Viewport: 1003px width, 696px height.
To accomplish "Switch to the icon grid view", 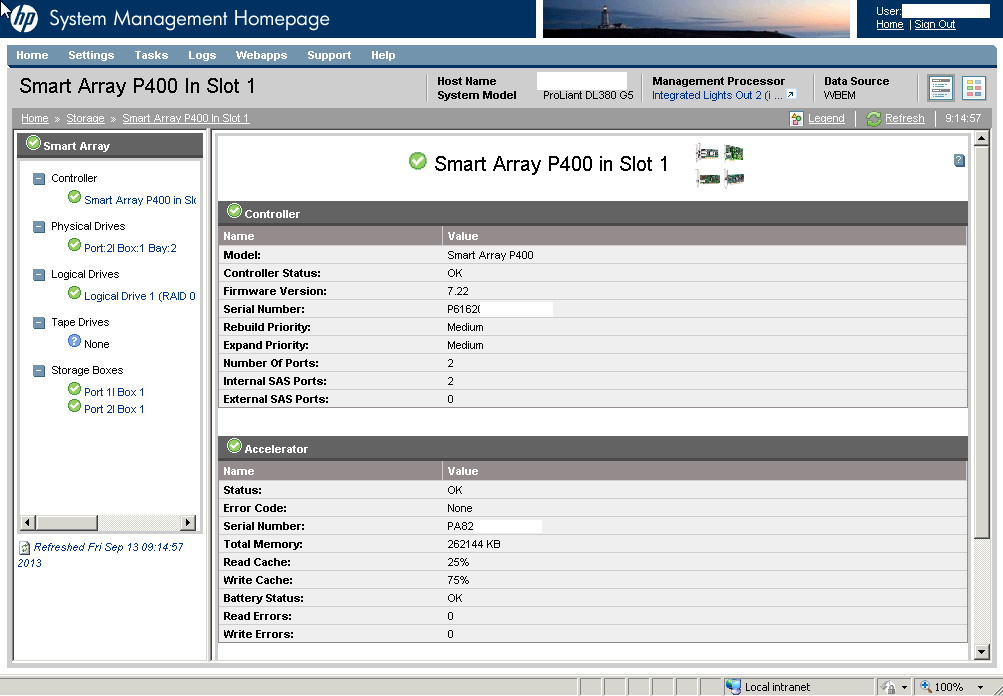I will (x=974, y=88).
